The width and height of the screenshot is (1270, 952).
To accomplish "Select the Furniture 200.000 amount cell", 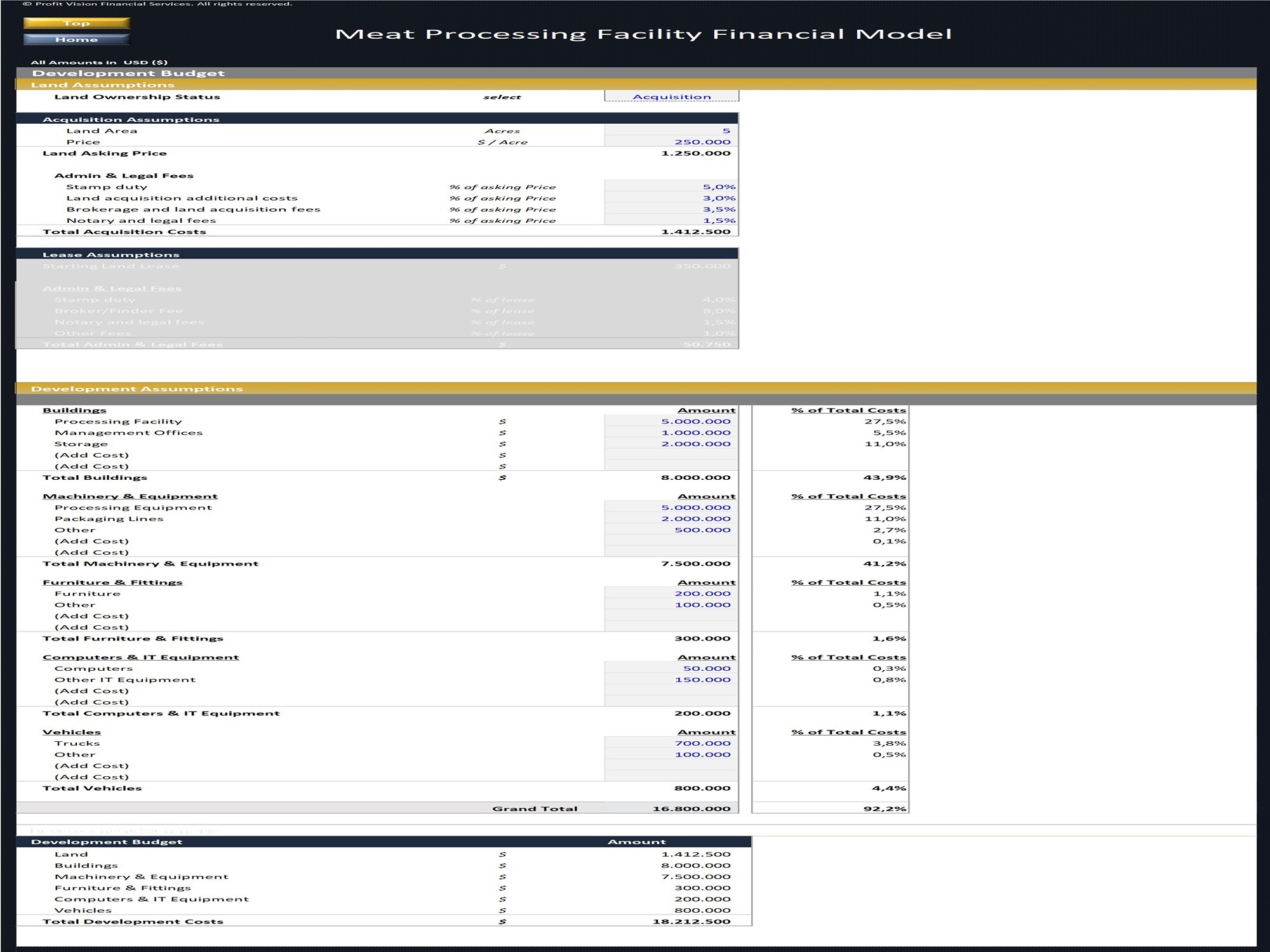I will pos(671,593).
